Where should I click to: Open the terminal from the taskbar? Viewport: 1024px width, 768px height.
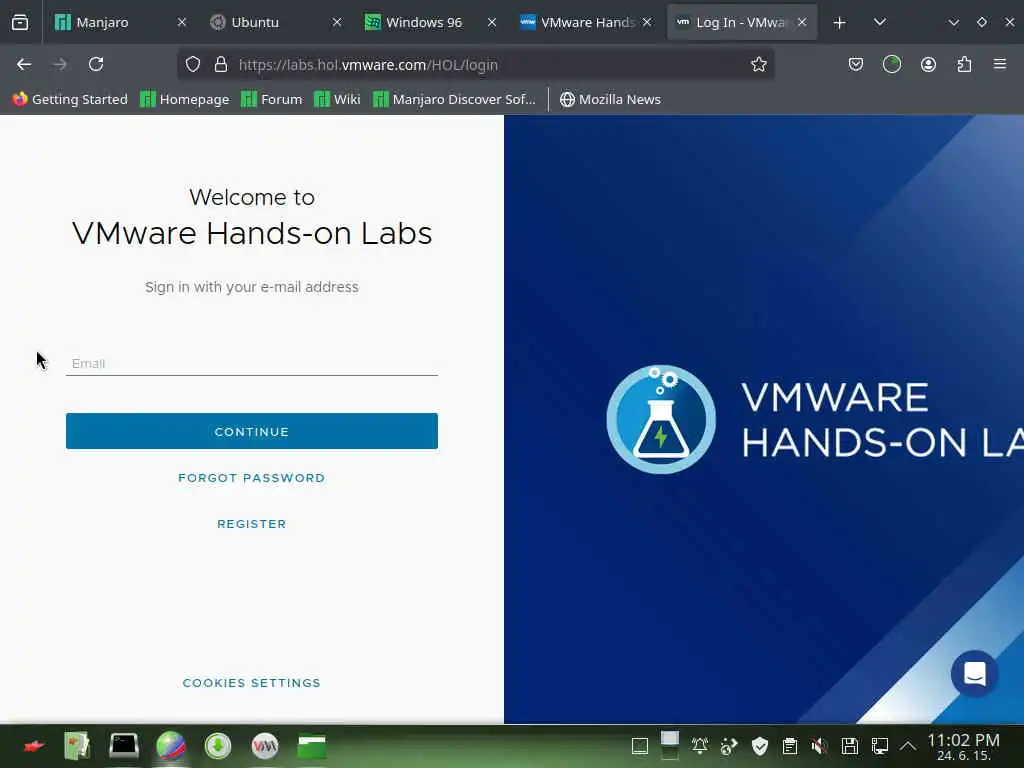(x=124, y=746)
